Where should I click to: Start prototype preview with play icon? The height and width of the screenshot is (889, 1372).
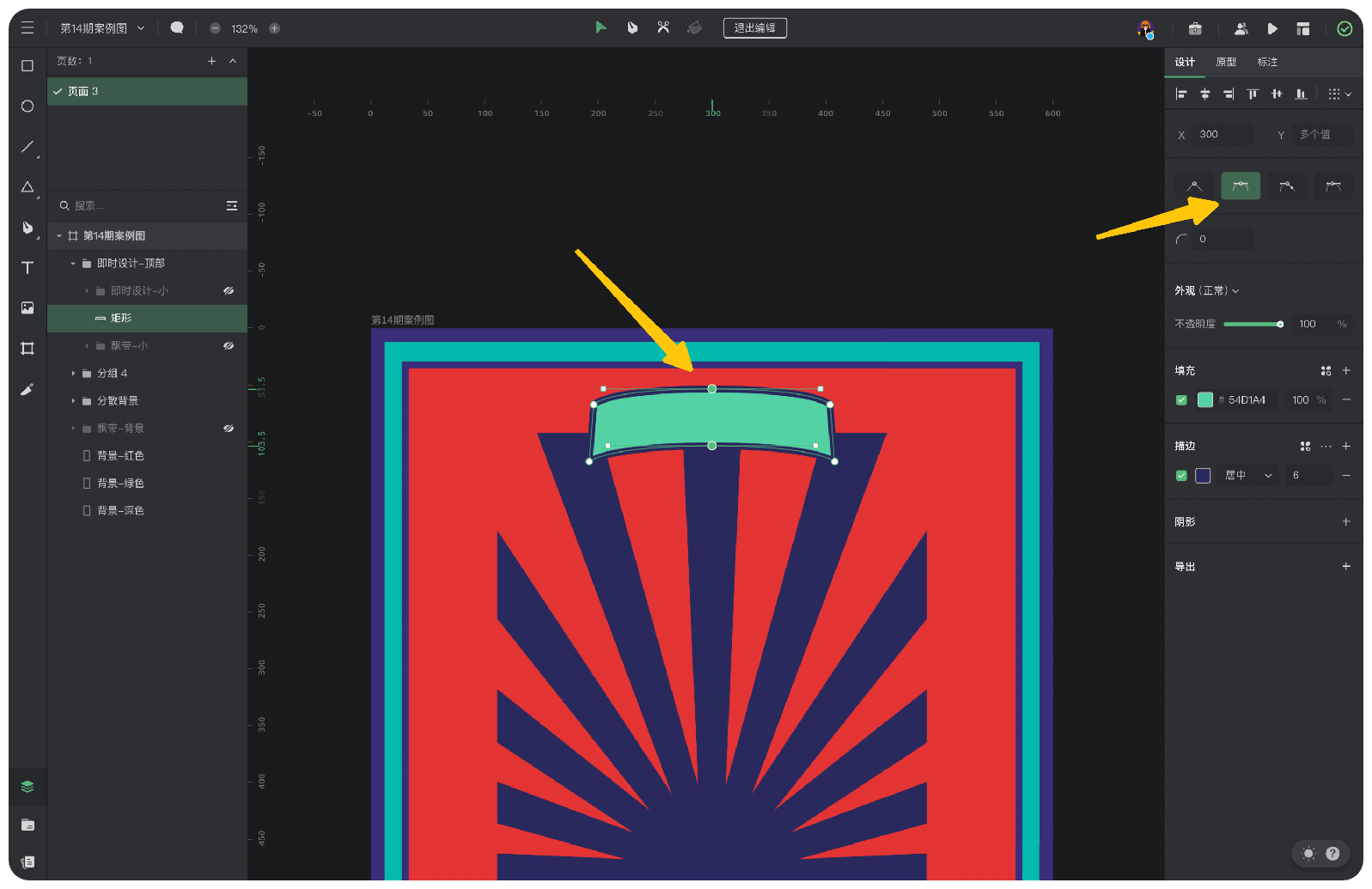point(1272,28)
